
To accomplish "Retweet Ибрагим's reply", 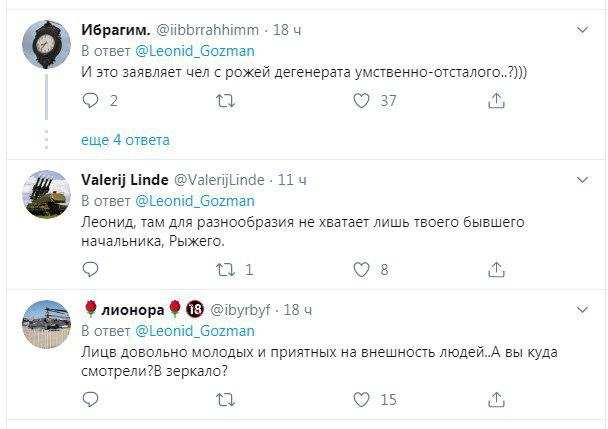I will click(x=227, y=100).
